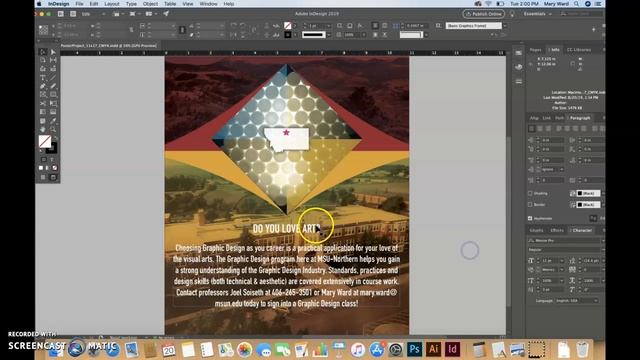Switch to the Effects panel tab
This screenshot has width=640, height=360.
point(557,230)
